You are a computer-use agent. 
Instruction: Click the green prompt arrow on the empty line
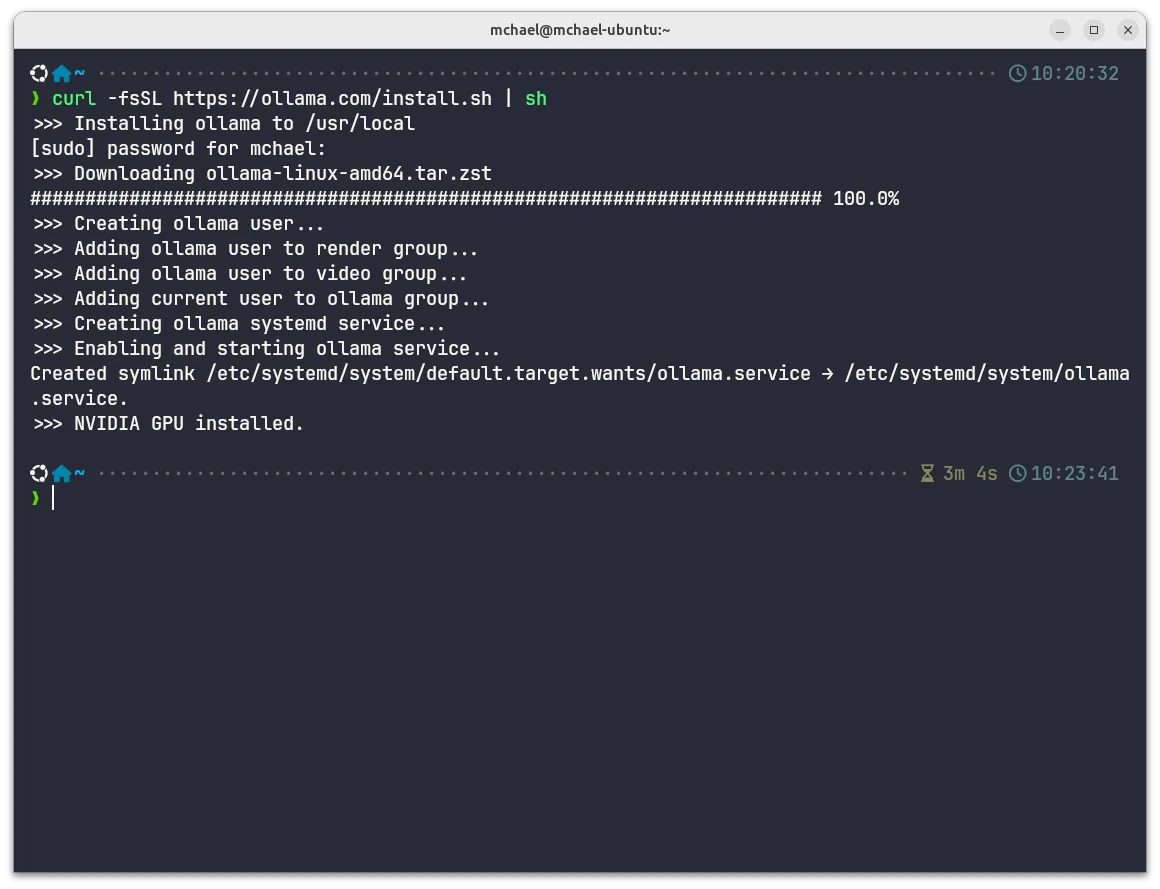pos(36,498)
